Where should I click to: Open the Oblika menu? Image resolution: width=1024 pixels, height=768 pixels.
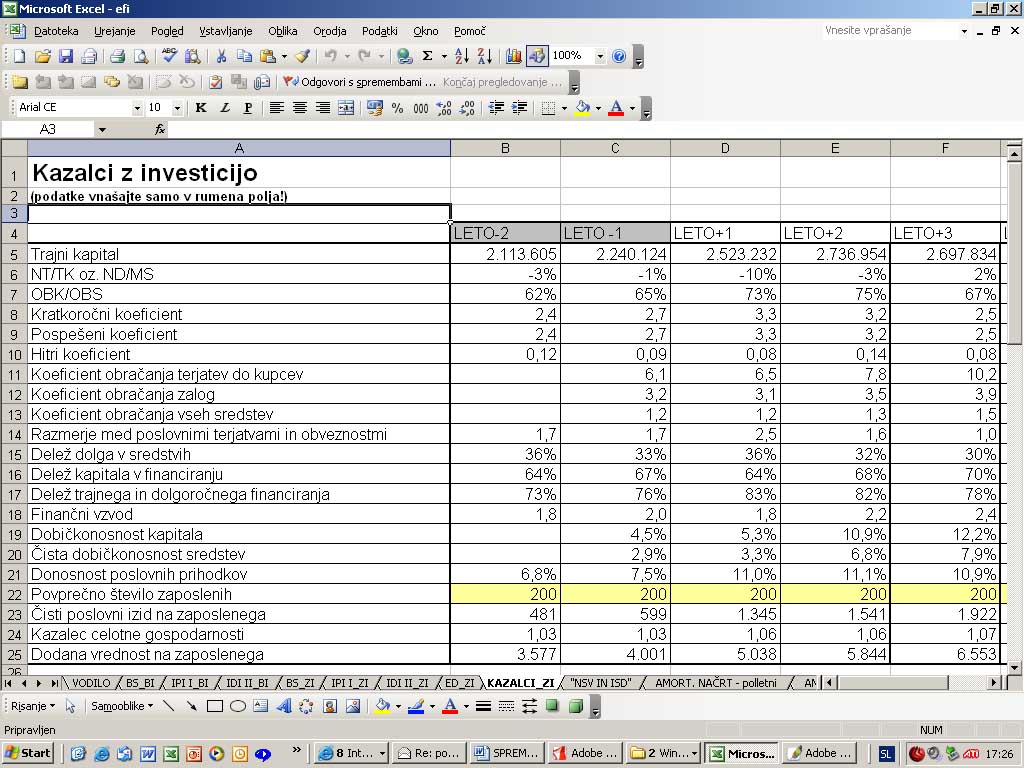(x=282, y=31)
